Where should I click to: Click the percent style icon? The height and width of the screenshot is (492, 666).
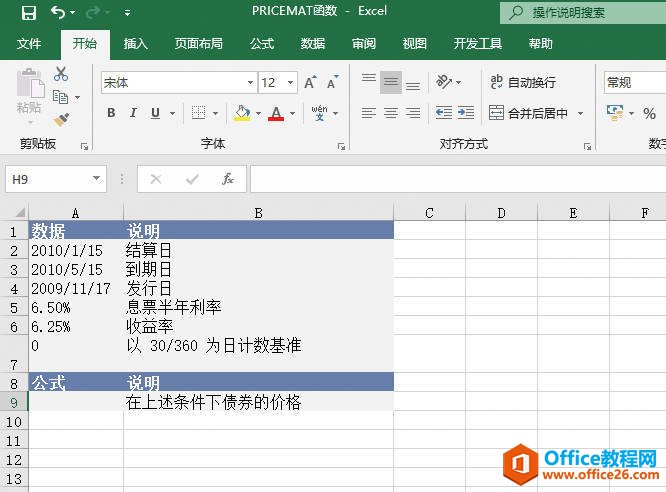[649, 113]
